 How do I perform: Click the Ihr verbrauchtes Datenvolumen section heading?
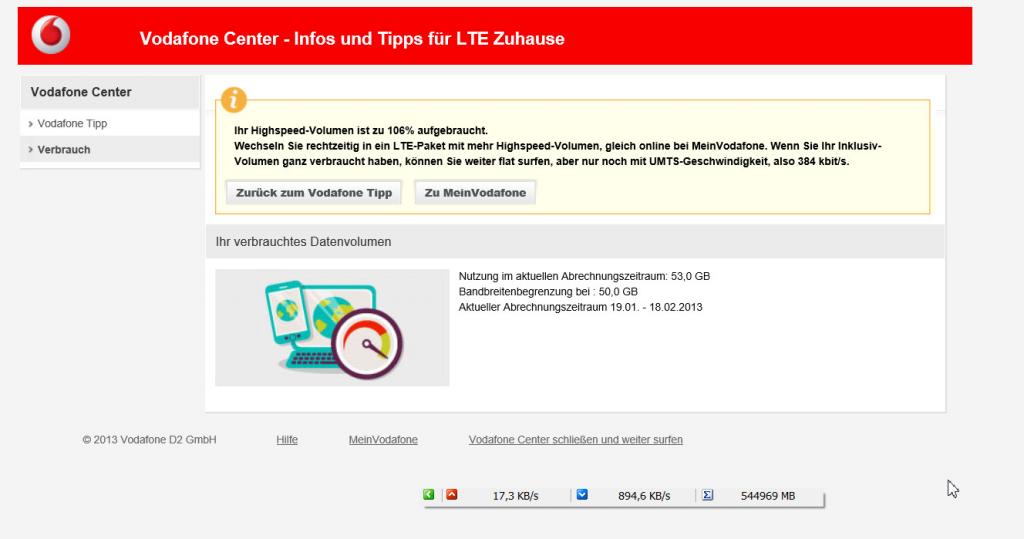303,242
